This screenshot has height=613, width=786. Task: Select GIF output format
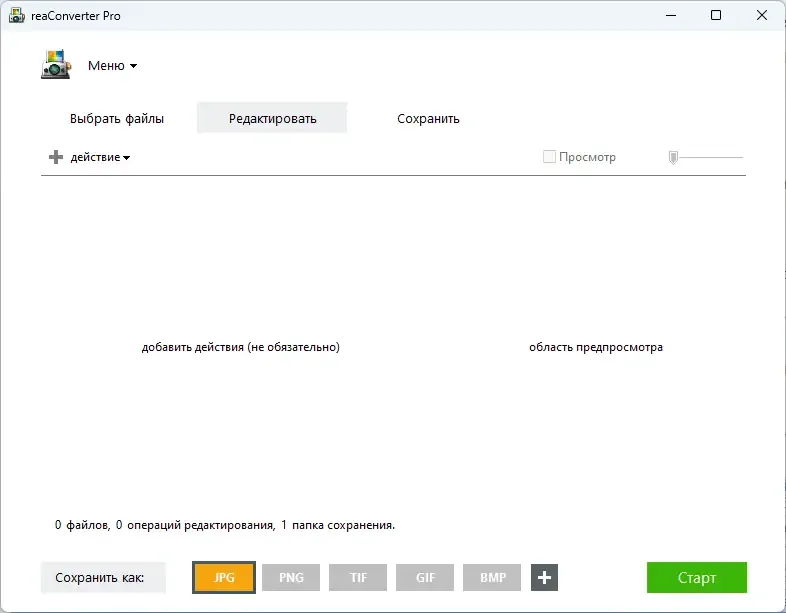pyautogui.click(x=425, y=577)
